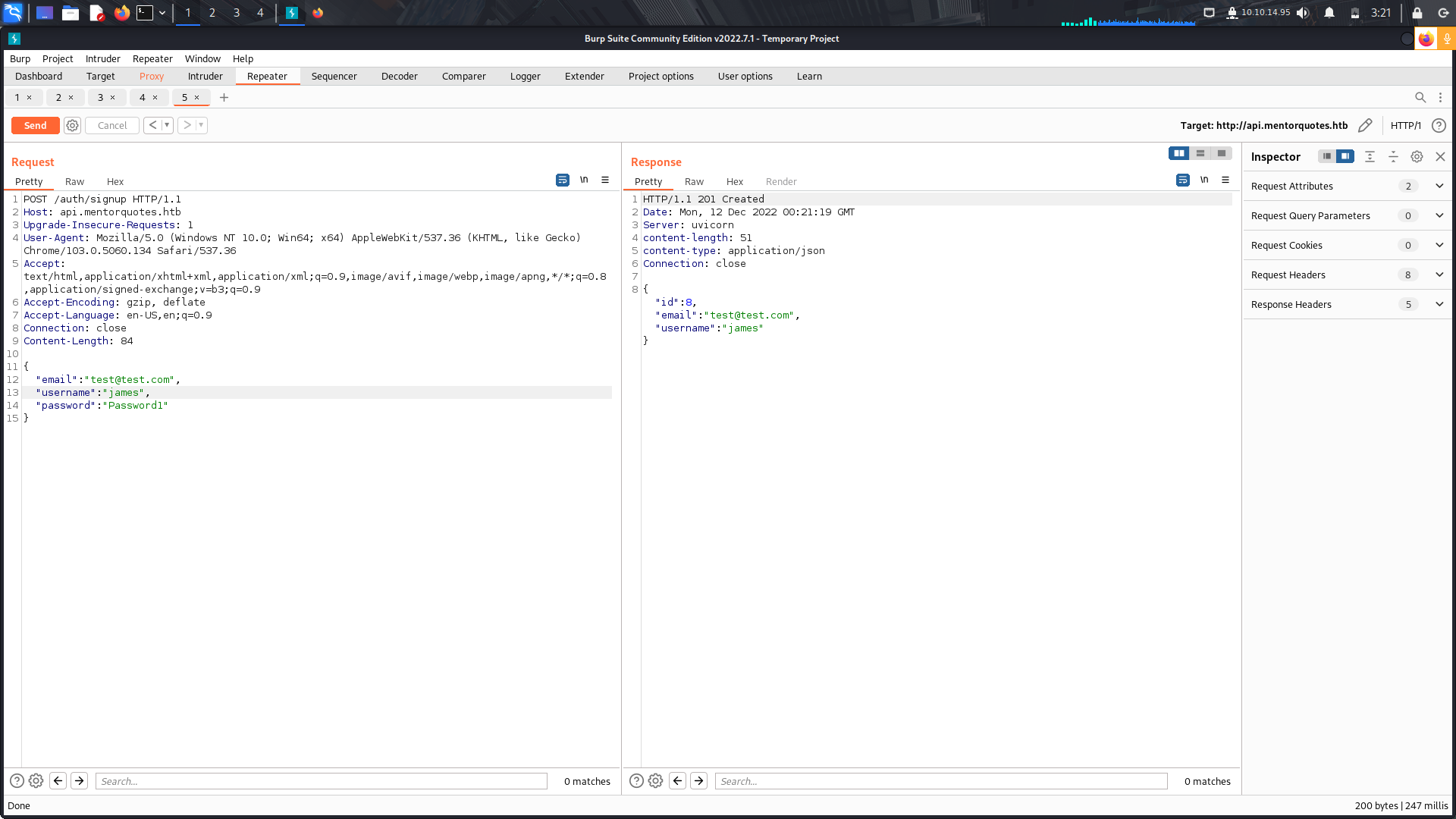Click the edit pencil next to Target

click(x=1365, y=125)
